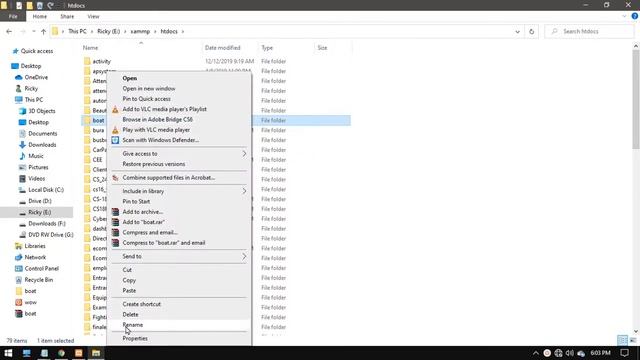Choose Create shortcut in context menu
This screenshot has height=360, width=640.
[142, 304]
